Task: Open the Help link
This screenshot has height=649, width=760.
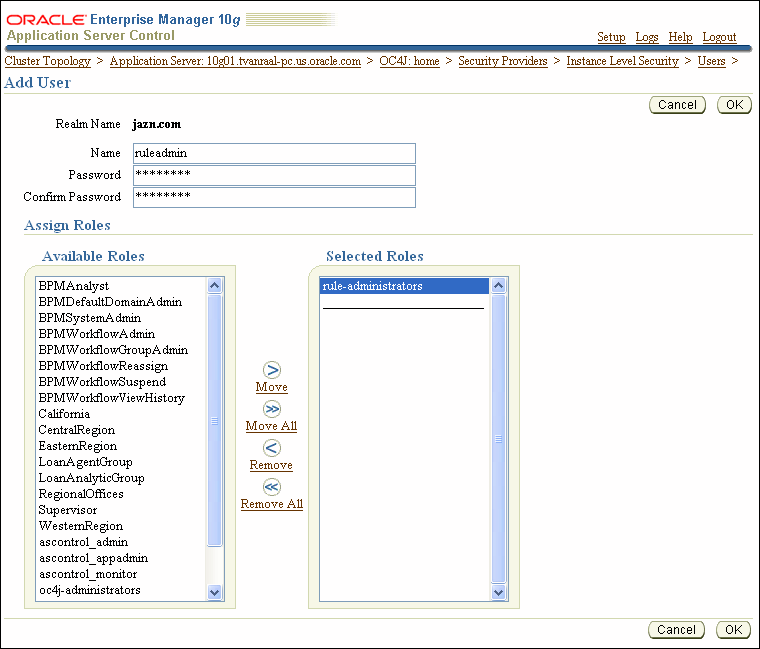Action: tap(681, 37)
